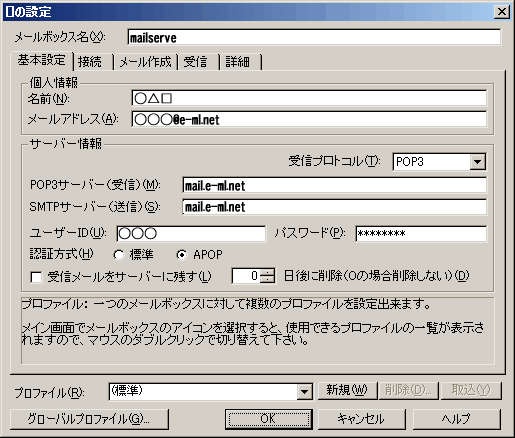Expand the プロファイル (標準) dropdown
This screenshot has width=515, height=438.
point(304,392)
